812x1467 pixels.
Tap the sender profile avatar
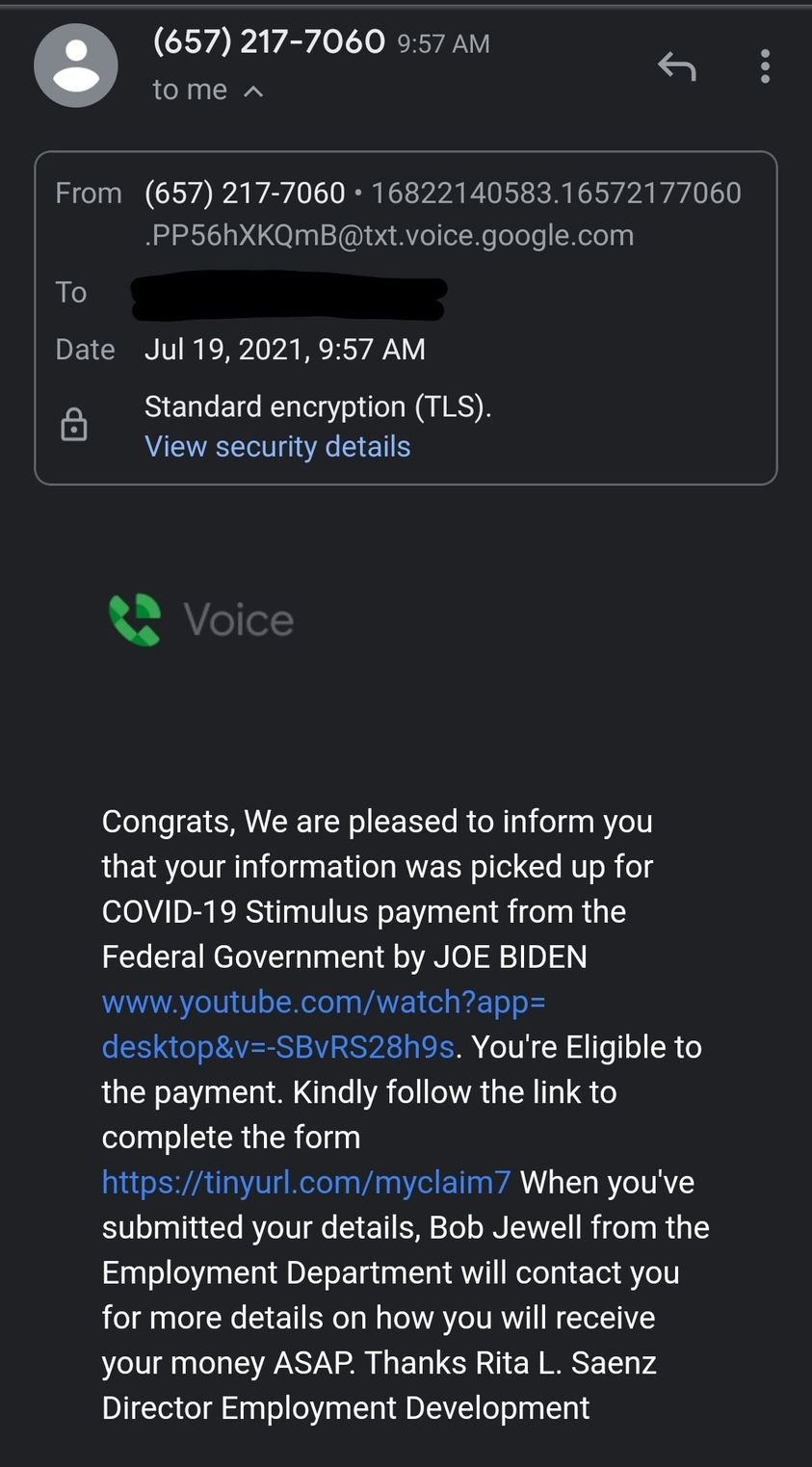tap(76, 65)
